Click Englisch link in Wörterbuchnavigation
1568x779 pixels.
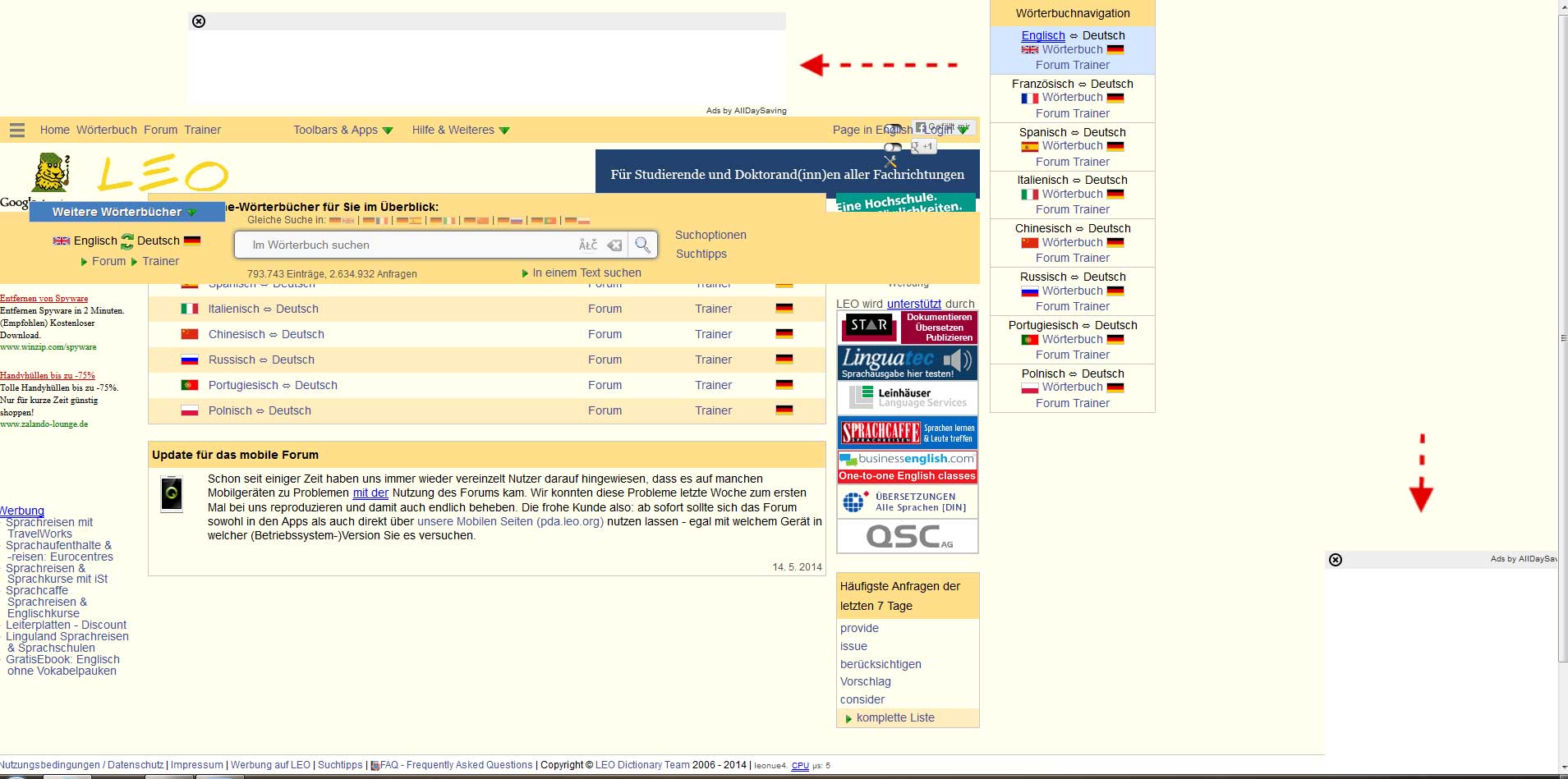pyautogui.click(x=1043, y=35)
